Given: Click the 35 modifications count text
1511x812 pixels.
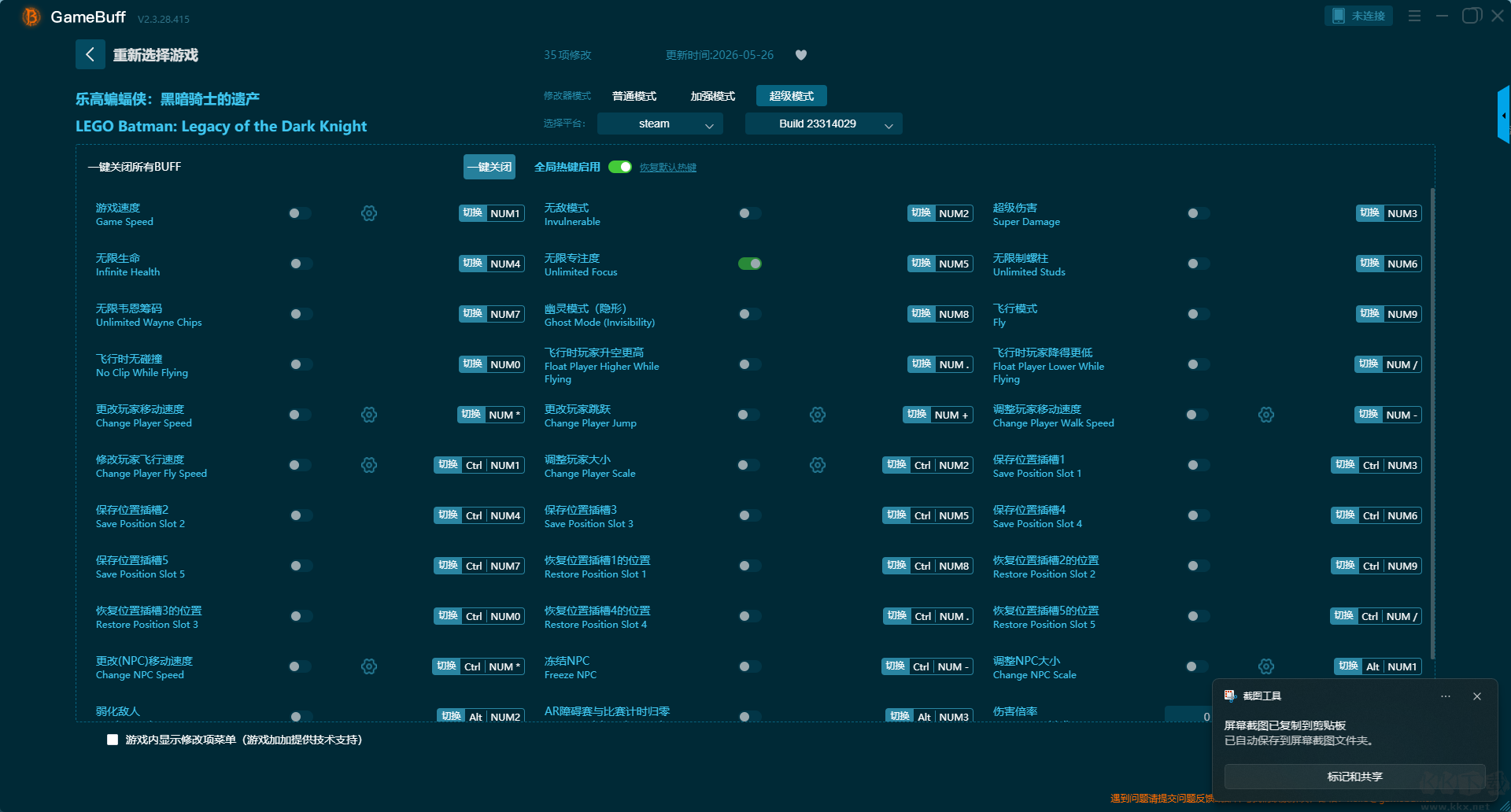Looking at the screenshot, I should 567,55.
